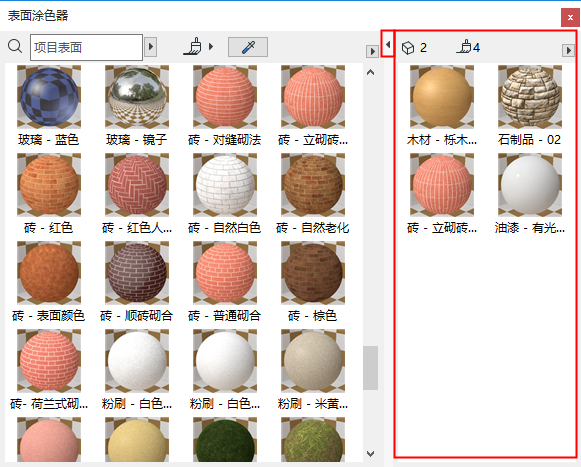Image resolution: width=581 pixels, height=467 pixels.
Task: Select 砖 - 红色人... herringbone thumbnail
Action: [x=137, y=185]
